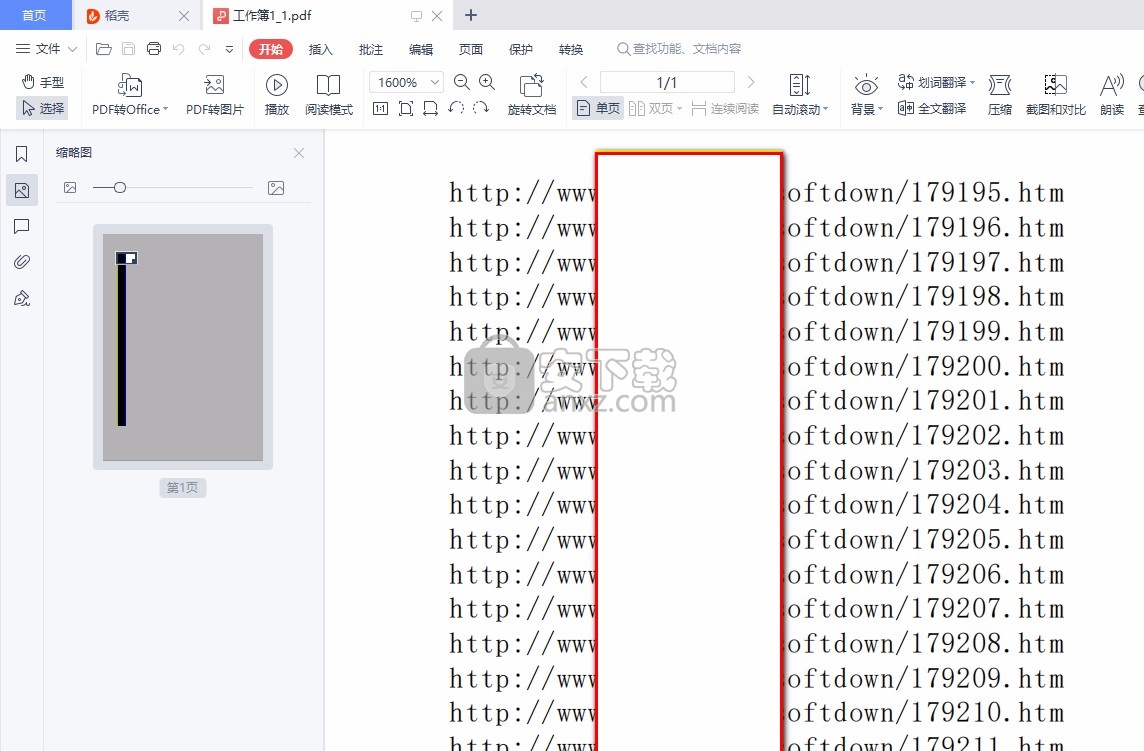Switch to 单页 single page view
This screenshot has height=751, width=1144.
pos(598,109)
